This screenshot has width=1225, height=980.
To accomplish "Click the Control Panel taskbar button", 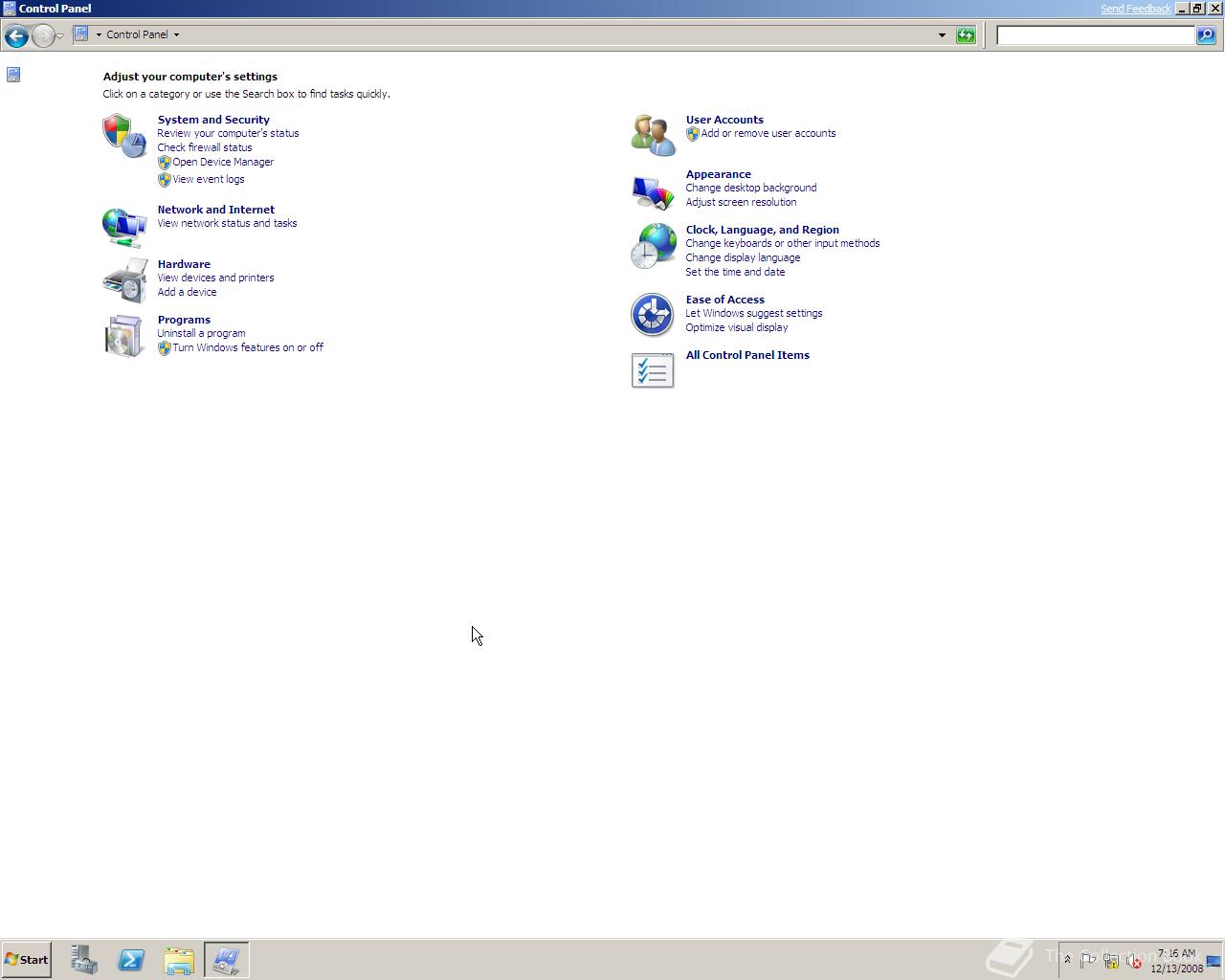I will tap(227, 960).
